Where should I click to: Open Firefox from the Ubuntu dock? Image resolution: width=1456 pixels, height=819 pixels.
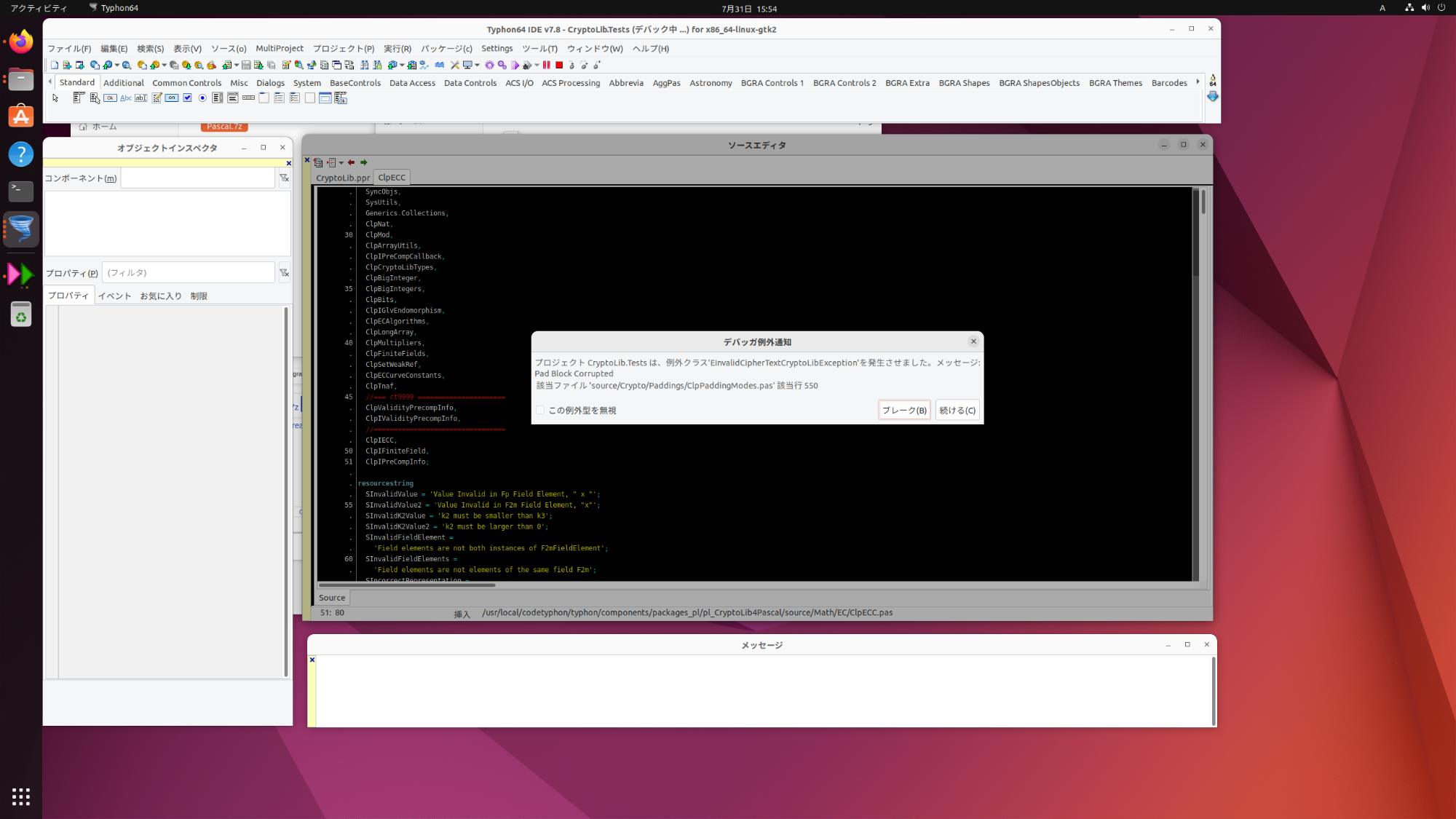click(x=21, y=41)
